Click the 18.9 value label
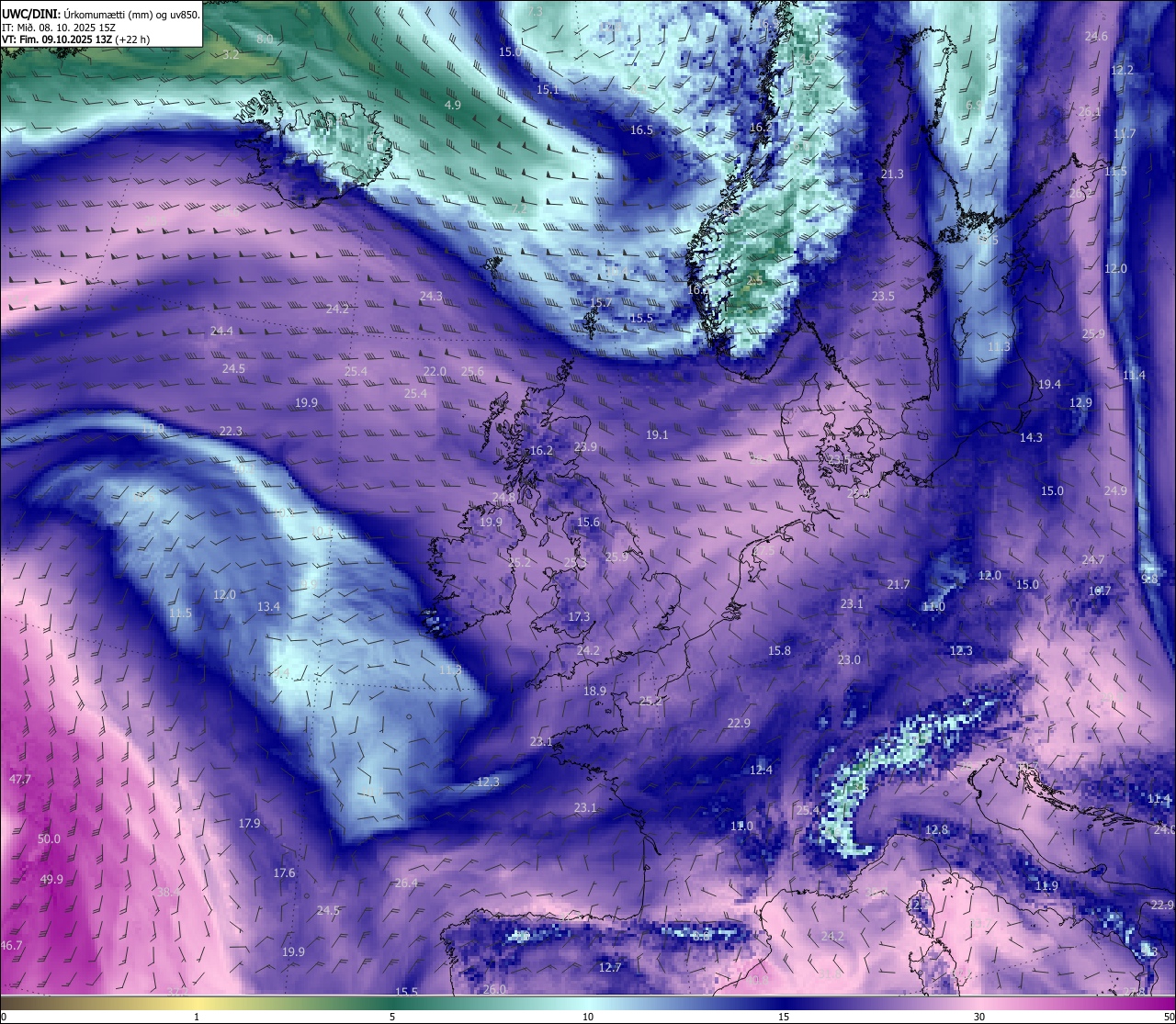This screenshot has height=1024, width=1176. tap(594, 692)
